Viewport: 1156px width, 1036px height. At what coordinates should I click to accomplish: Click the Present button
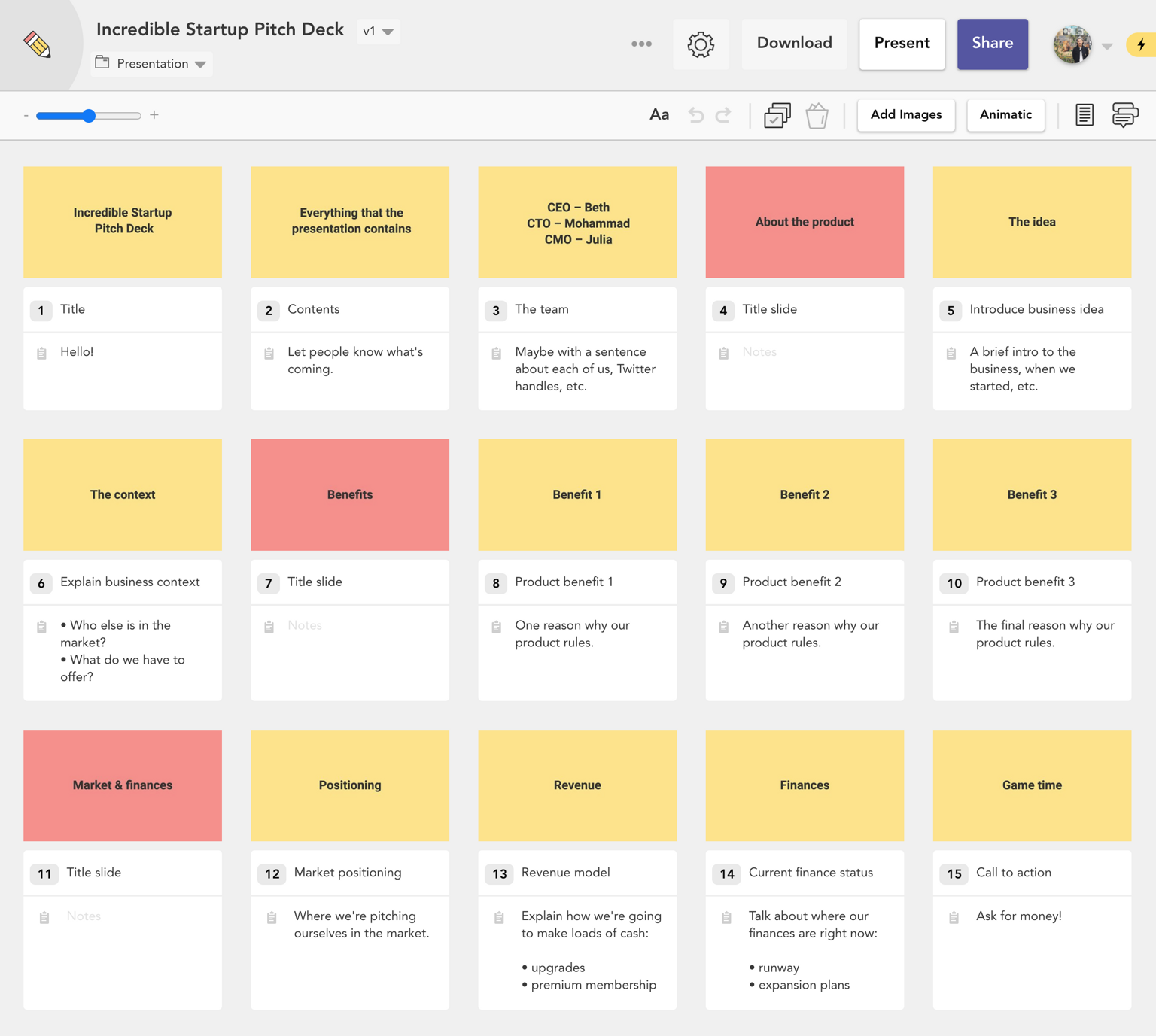click(902, 44)
